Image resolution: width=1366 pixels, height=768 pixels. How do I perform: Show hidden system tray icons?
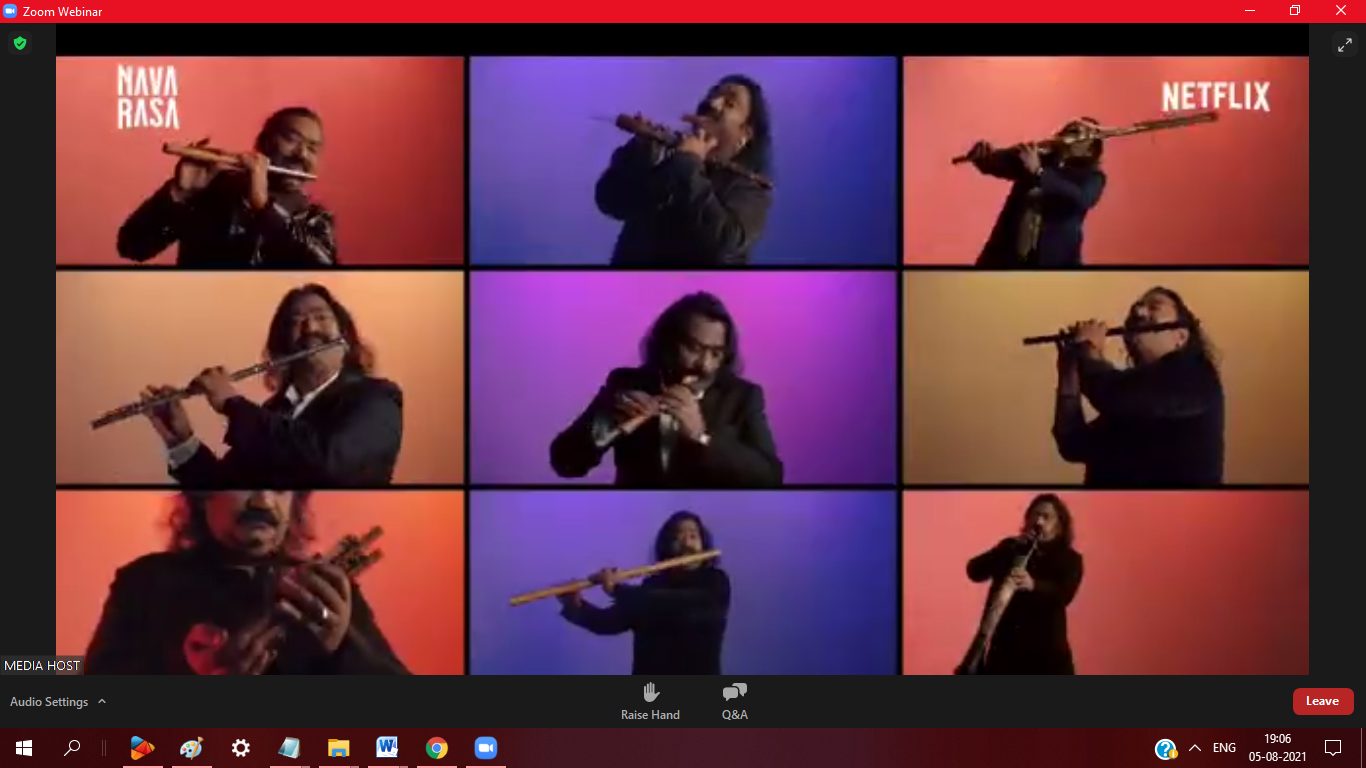point(1195,748)
